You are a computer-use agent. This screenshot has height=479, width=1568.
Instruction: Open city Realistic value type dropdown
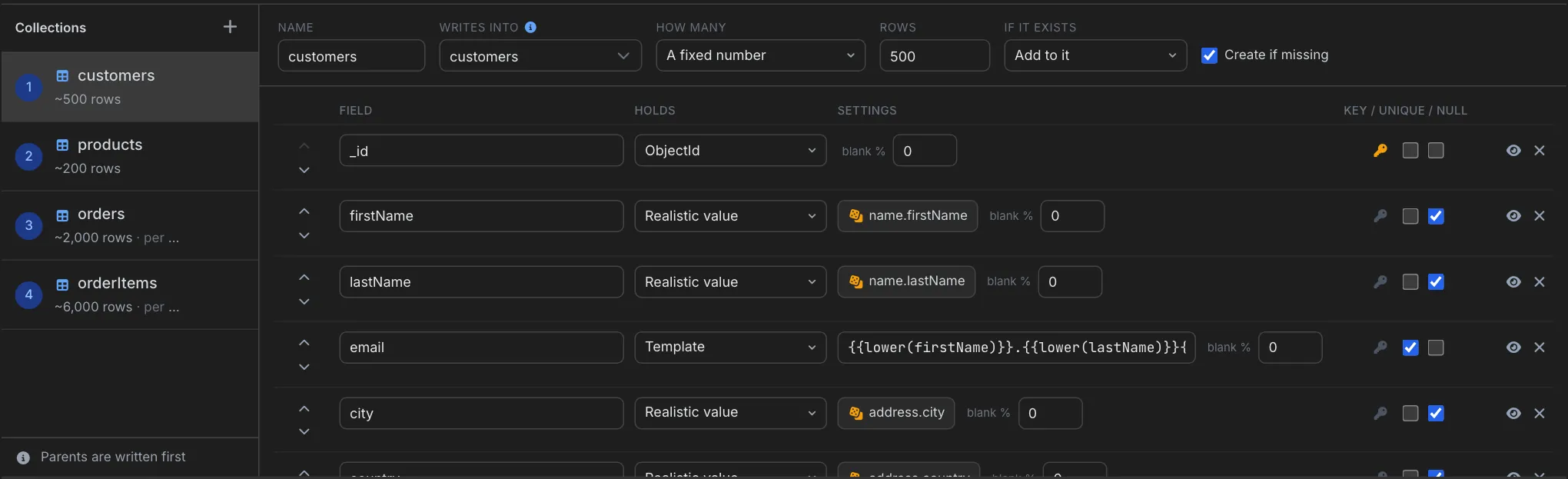point(730,413)
